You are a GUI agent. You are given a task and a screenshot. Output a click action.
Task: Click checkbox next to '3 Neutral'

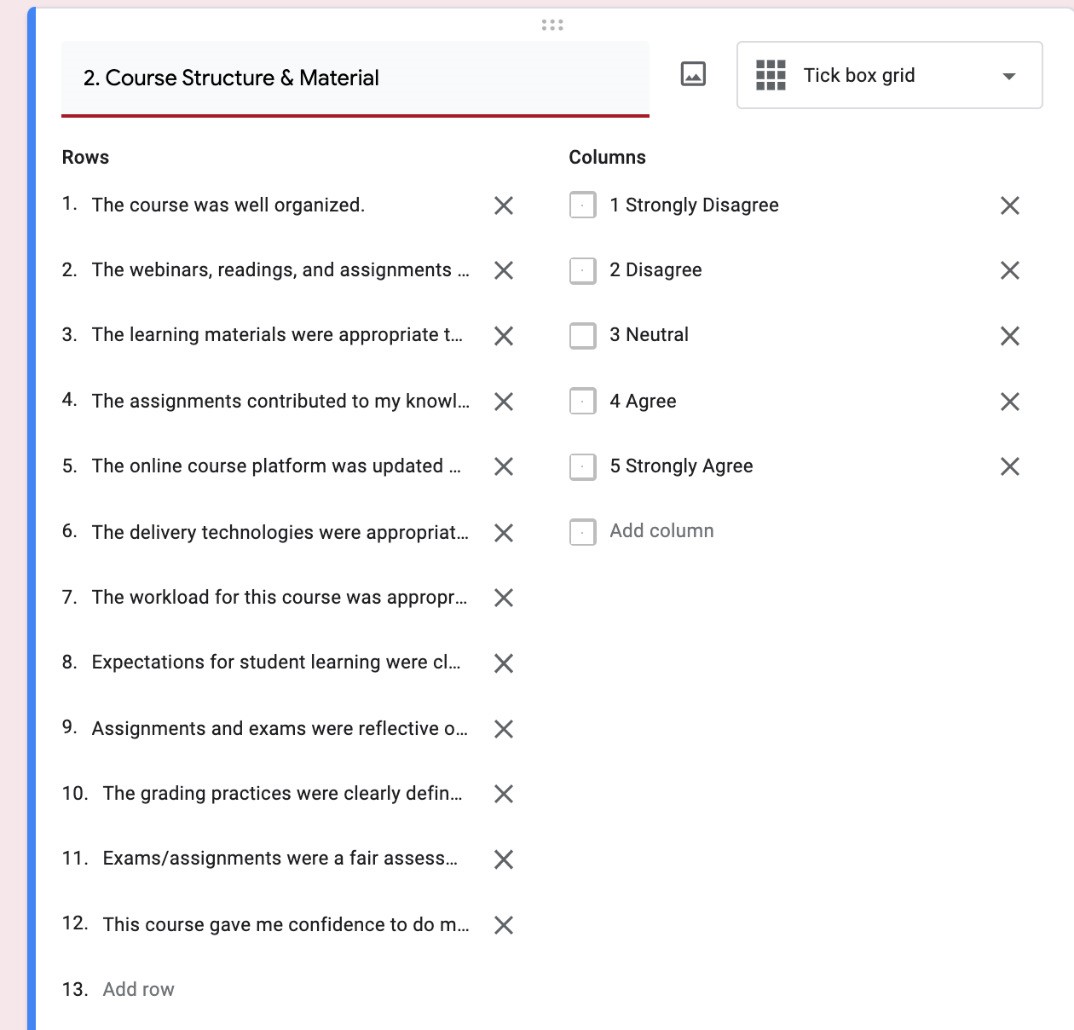(583, 336)
